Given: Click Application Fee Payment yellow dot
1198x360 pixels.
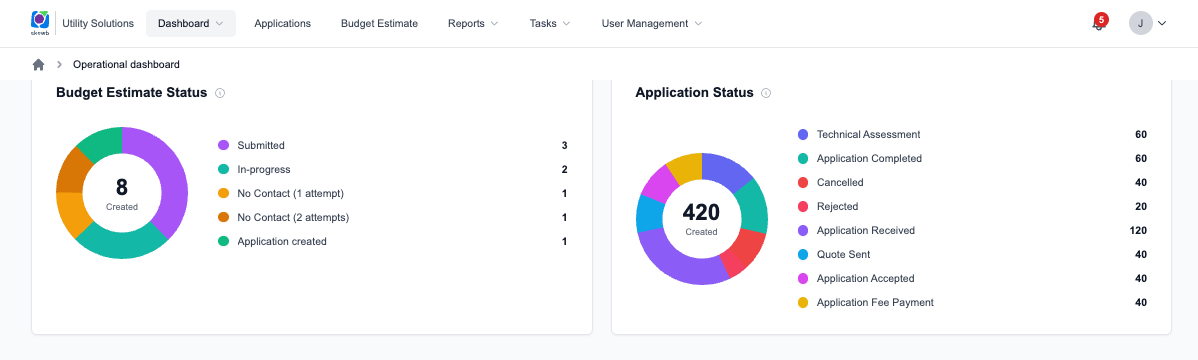Looking at the screenshot, I should point(803,303).
